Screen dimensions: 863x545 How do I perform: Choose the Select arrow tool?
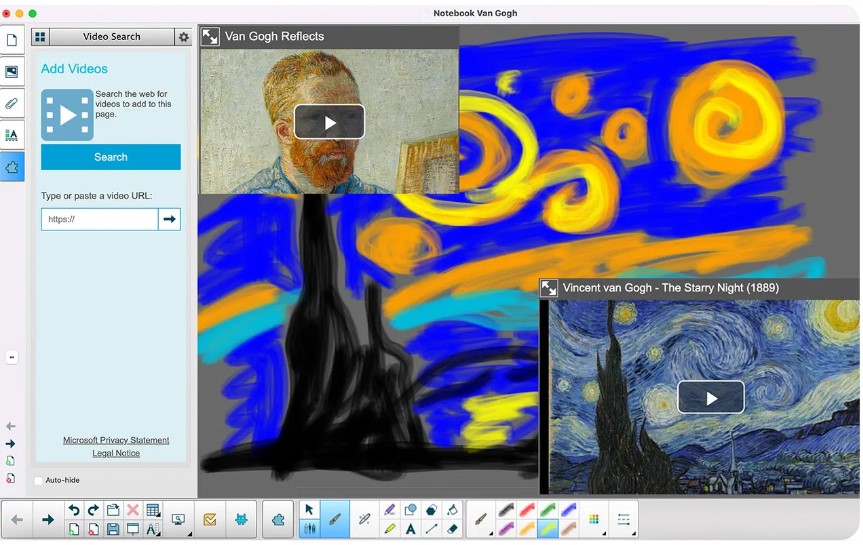[309, 510]
